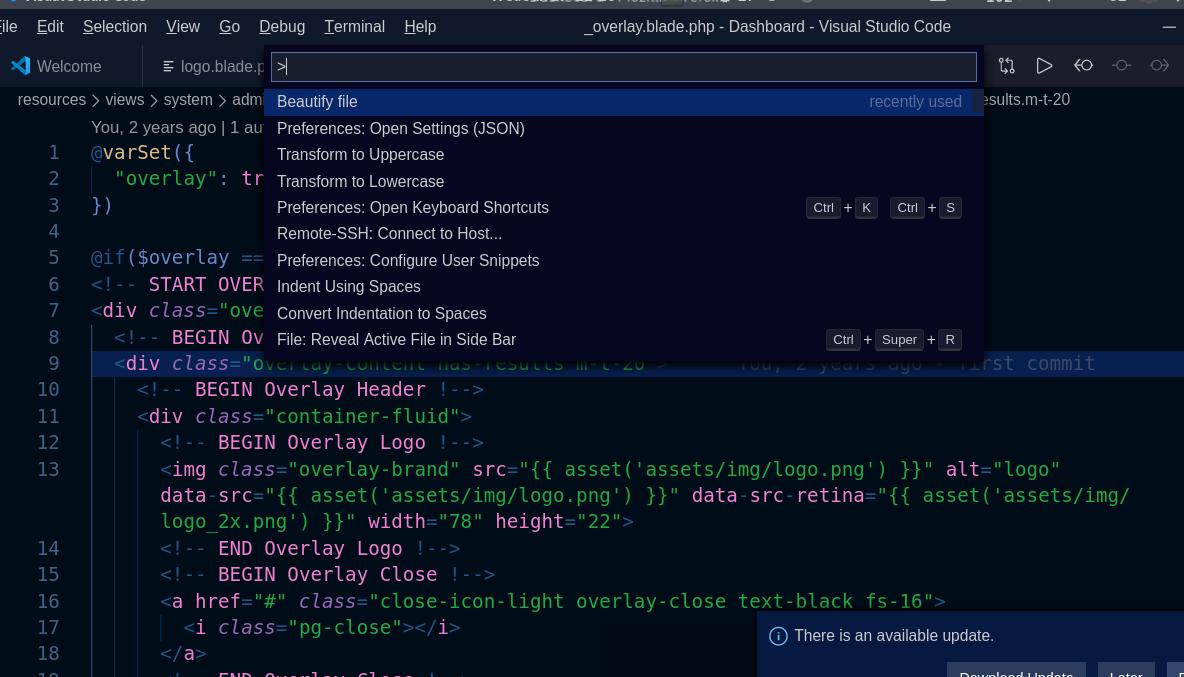Click the file icon on logo.blade.php tab
This screenshot has width=1184, height=677.
pyautogui.click(x=168, y=67)
